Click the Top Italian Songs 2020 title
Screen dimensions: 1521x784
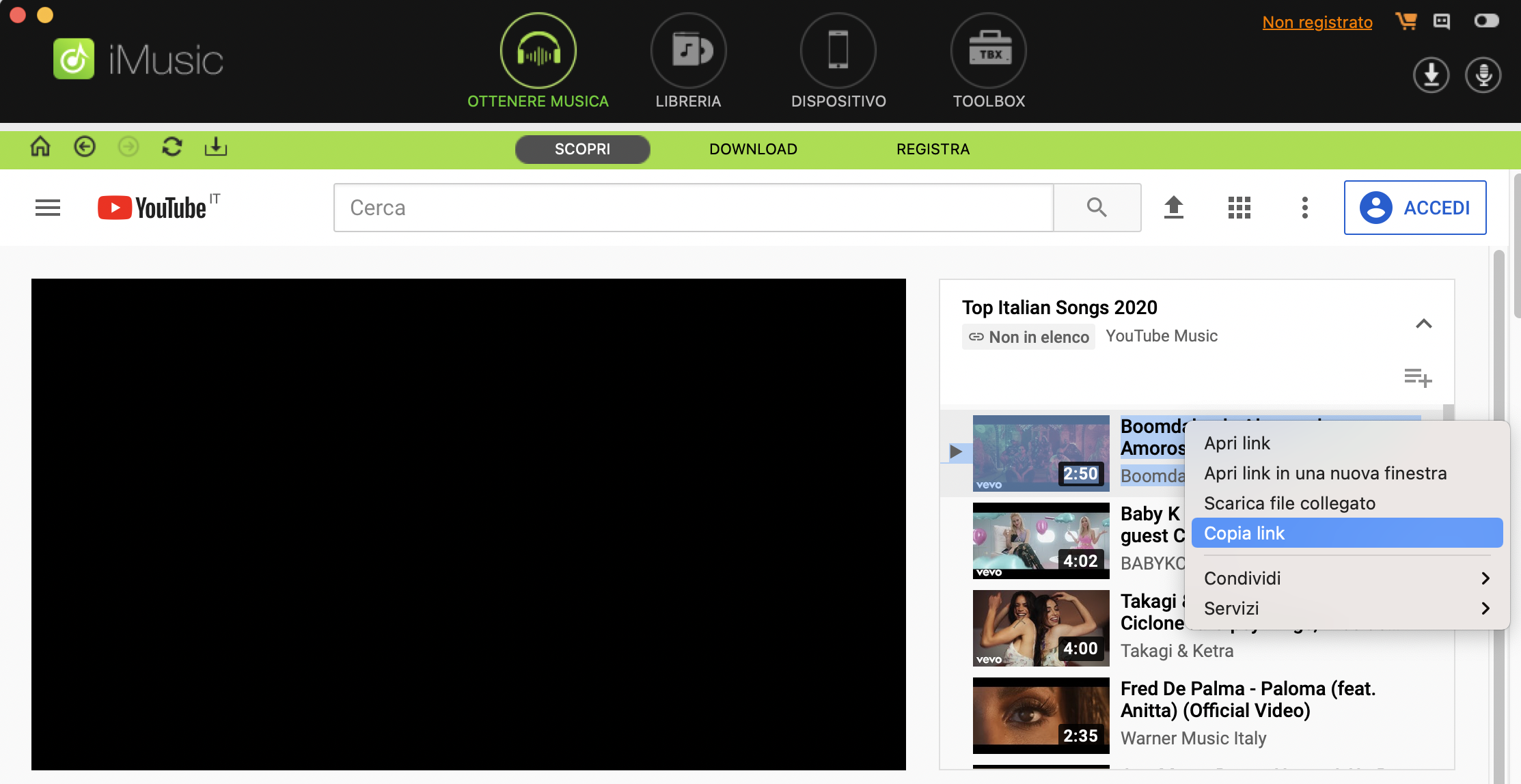1060,307
